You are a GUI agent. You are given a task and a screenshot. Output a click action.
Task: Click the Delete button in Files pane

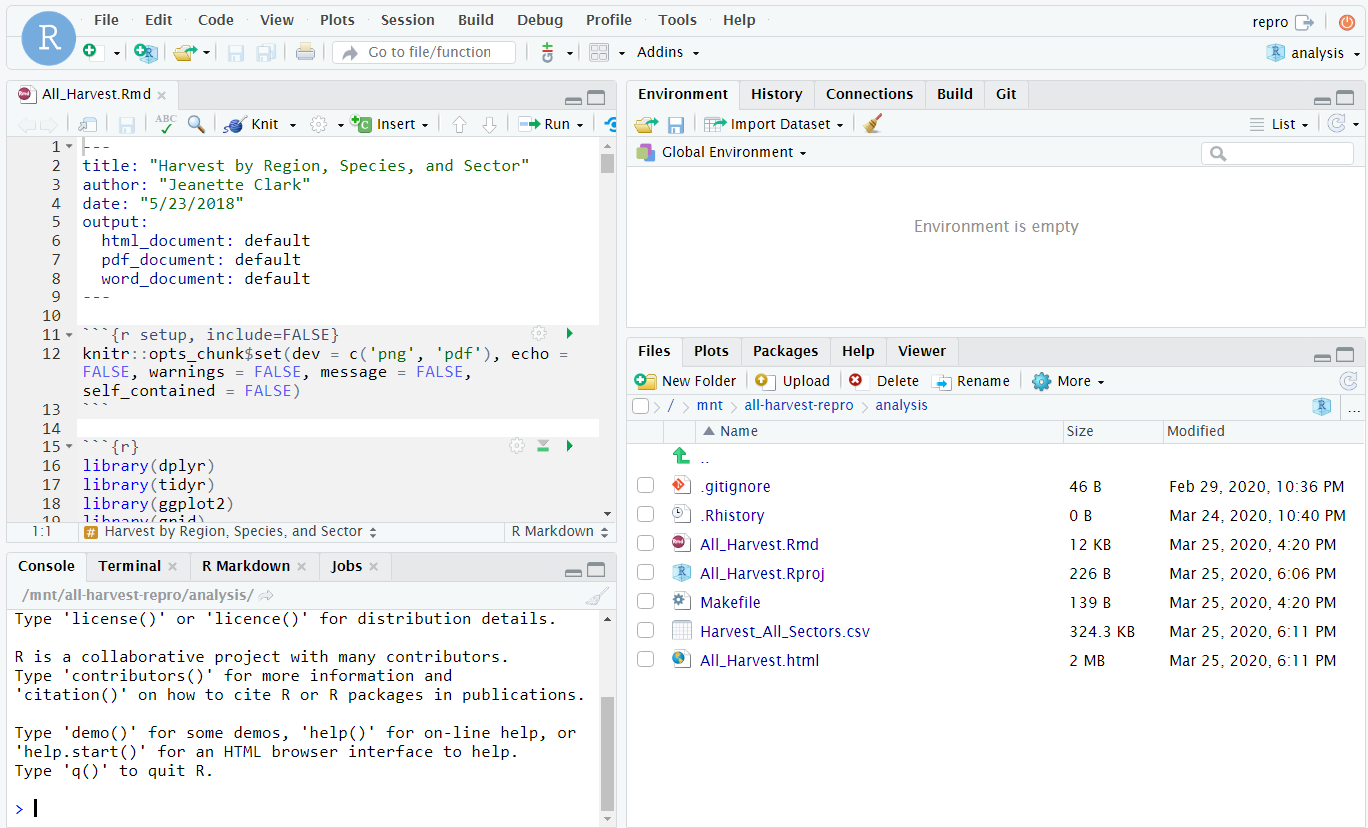(x=884, y=381)
